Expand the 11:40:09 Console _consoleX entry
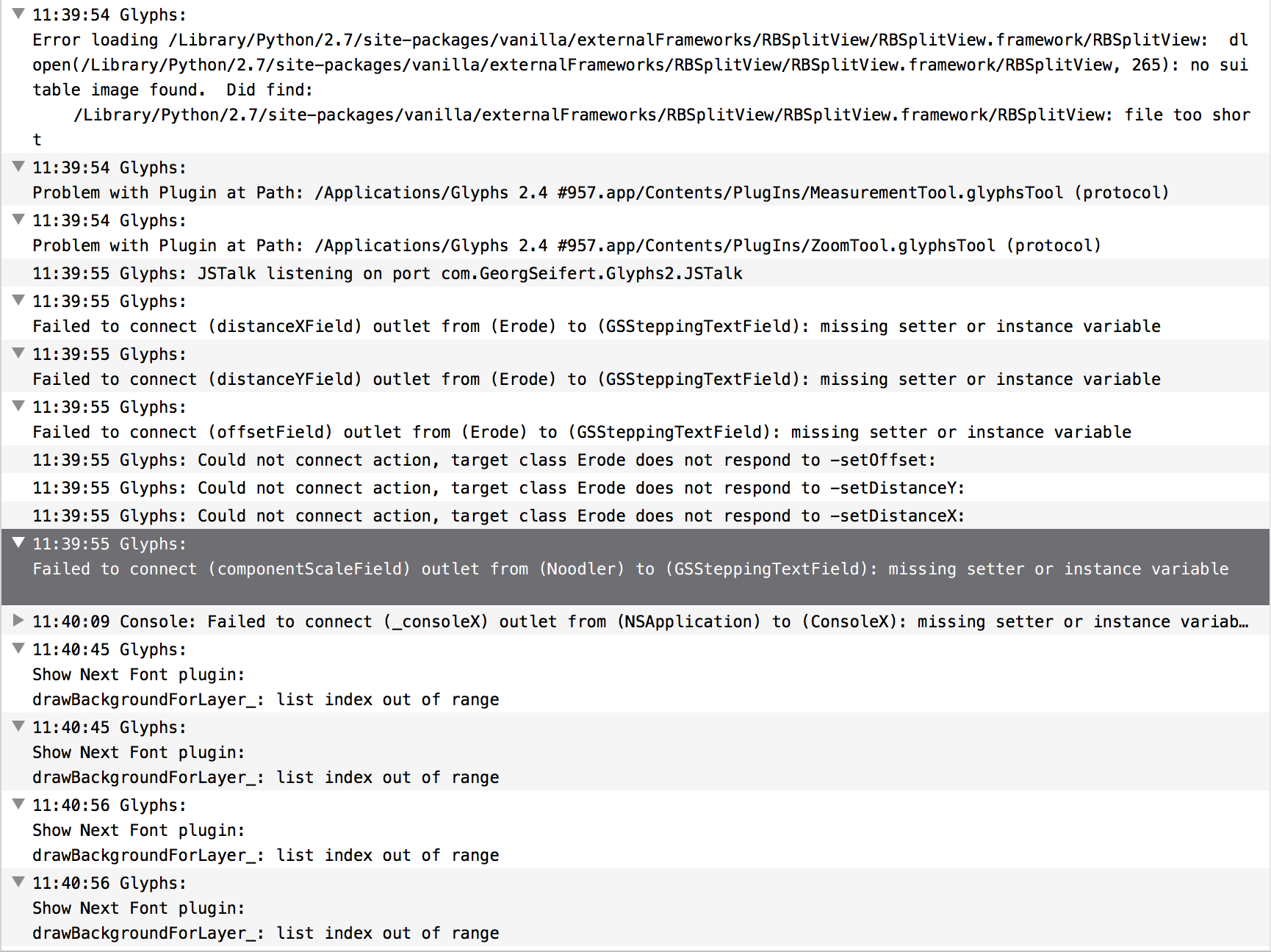Viewport: 1271px width, 952px height. tap(19, 621)
